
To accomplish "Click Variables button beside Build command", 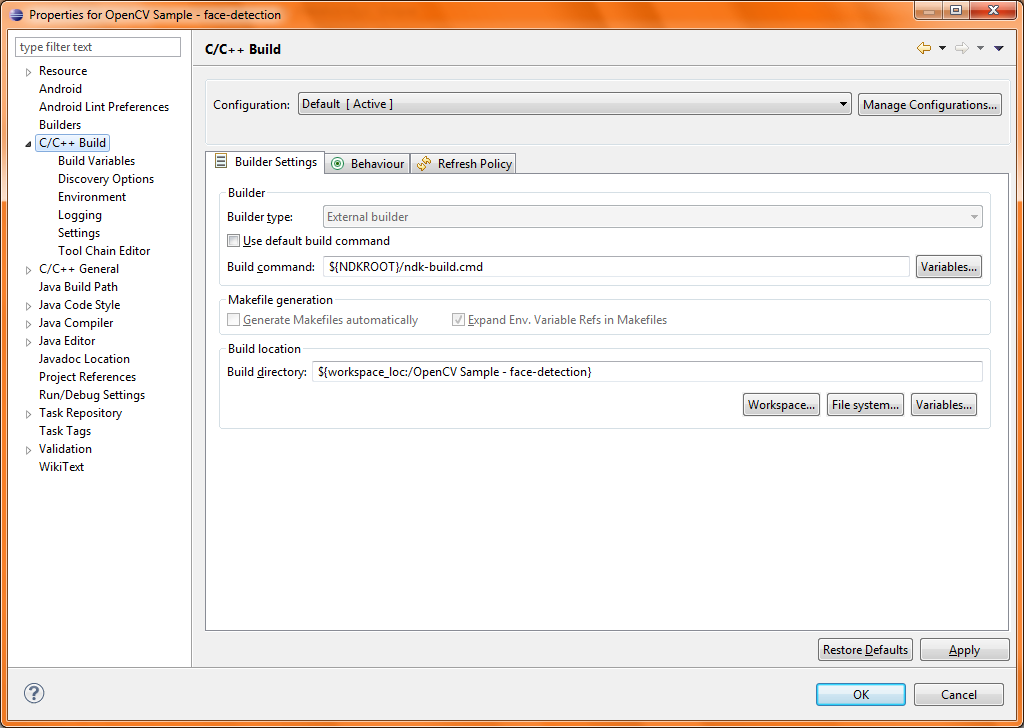I will (x=948, y=266).
